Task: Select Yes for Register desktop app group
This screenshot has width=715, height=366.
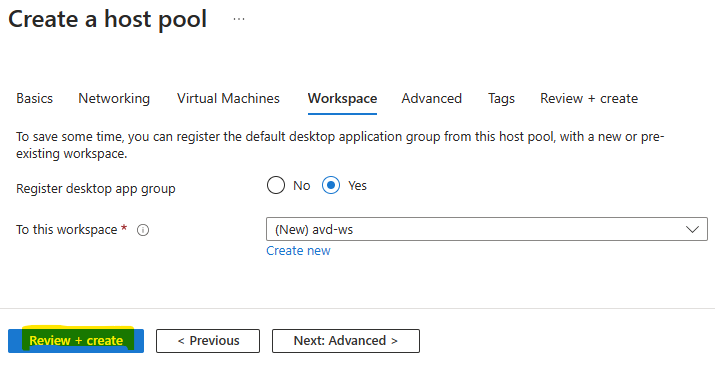Action: (331, 186)
